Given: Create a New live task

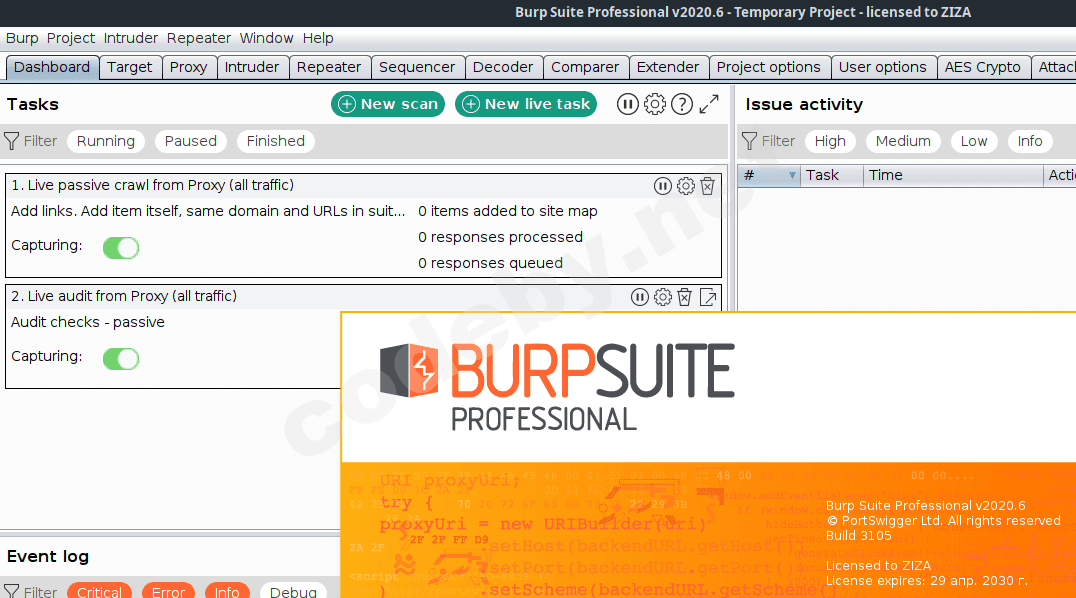Looking at the screenshot, I should coord(526,104).
